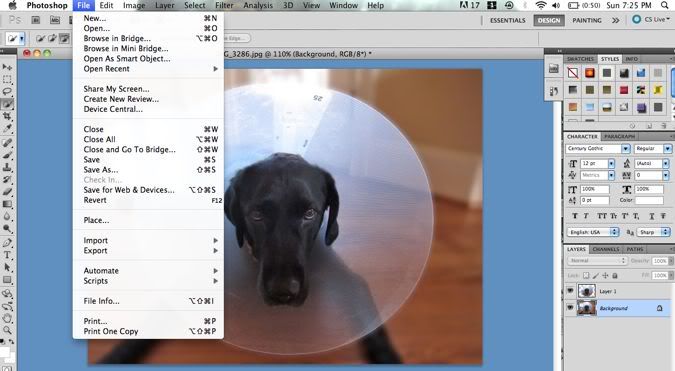This screenshot has height=371, width=675.
Task: Hide the Layer 1 layer
Action: pyautogui.click(x=570, y=291)
